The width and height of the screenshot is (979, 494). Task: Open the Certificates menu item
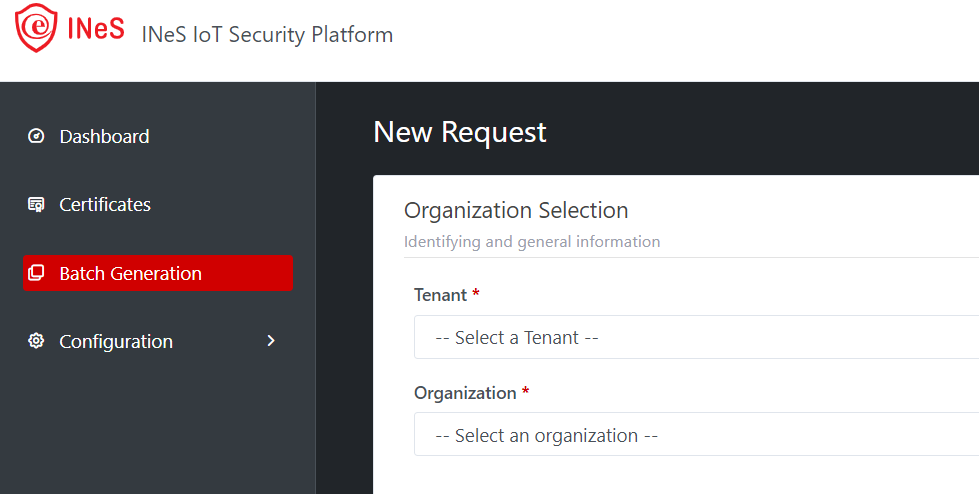[x=105, y=205]
